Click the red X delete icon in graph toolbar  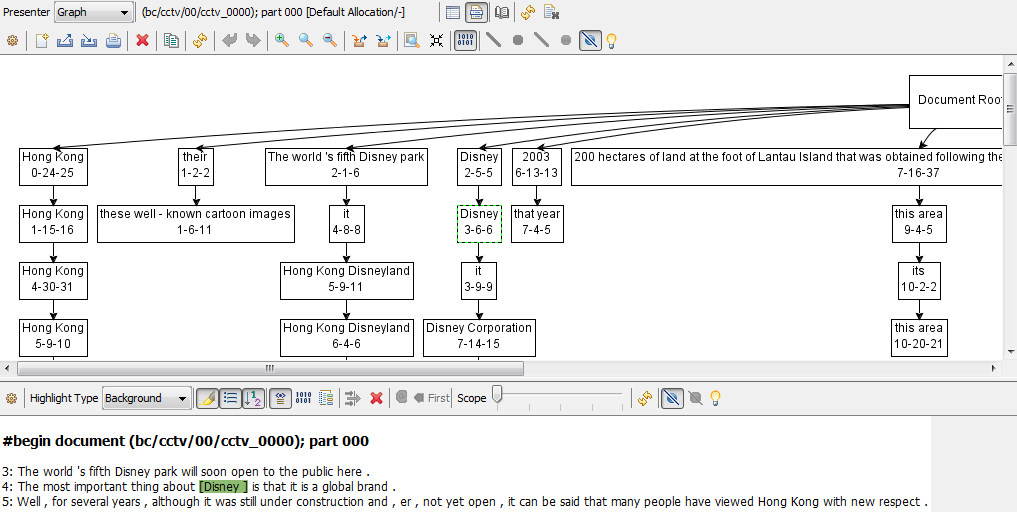click(x=143, y=41)
